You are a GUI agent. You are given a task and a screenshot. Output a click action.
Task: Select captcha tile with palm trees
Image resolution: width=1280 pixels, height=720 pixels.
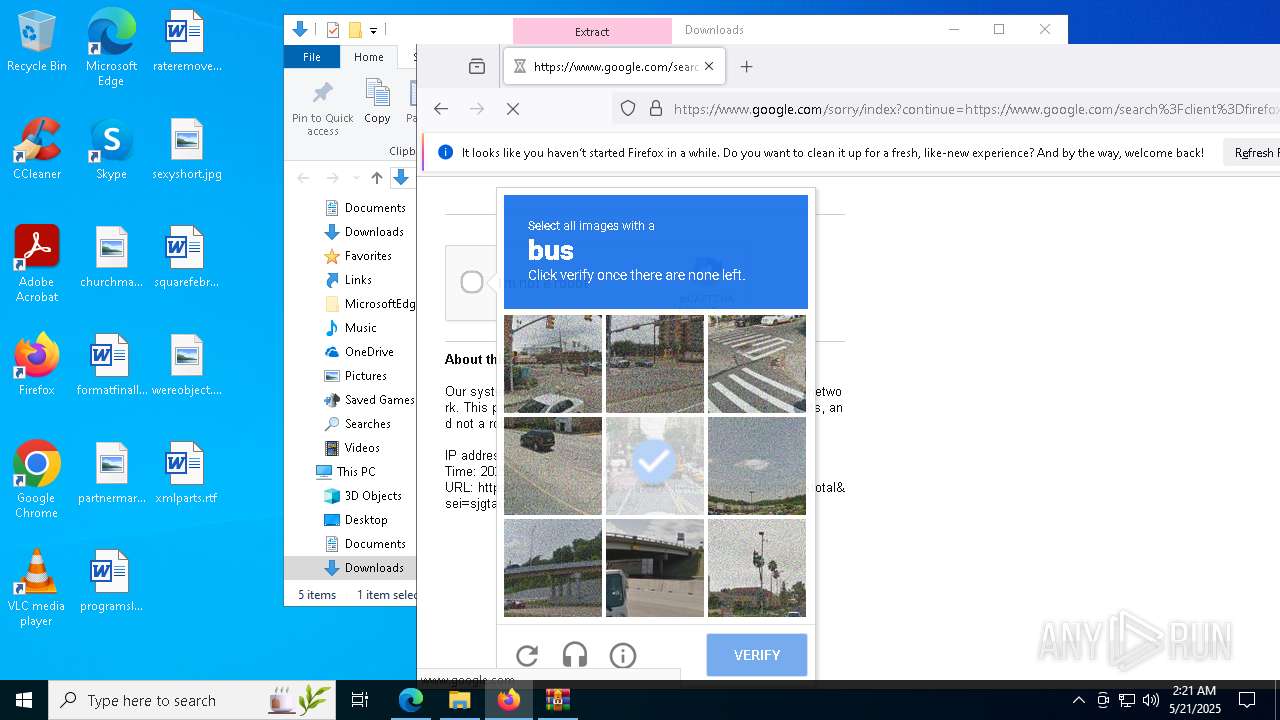[757, 568]
